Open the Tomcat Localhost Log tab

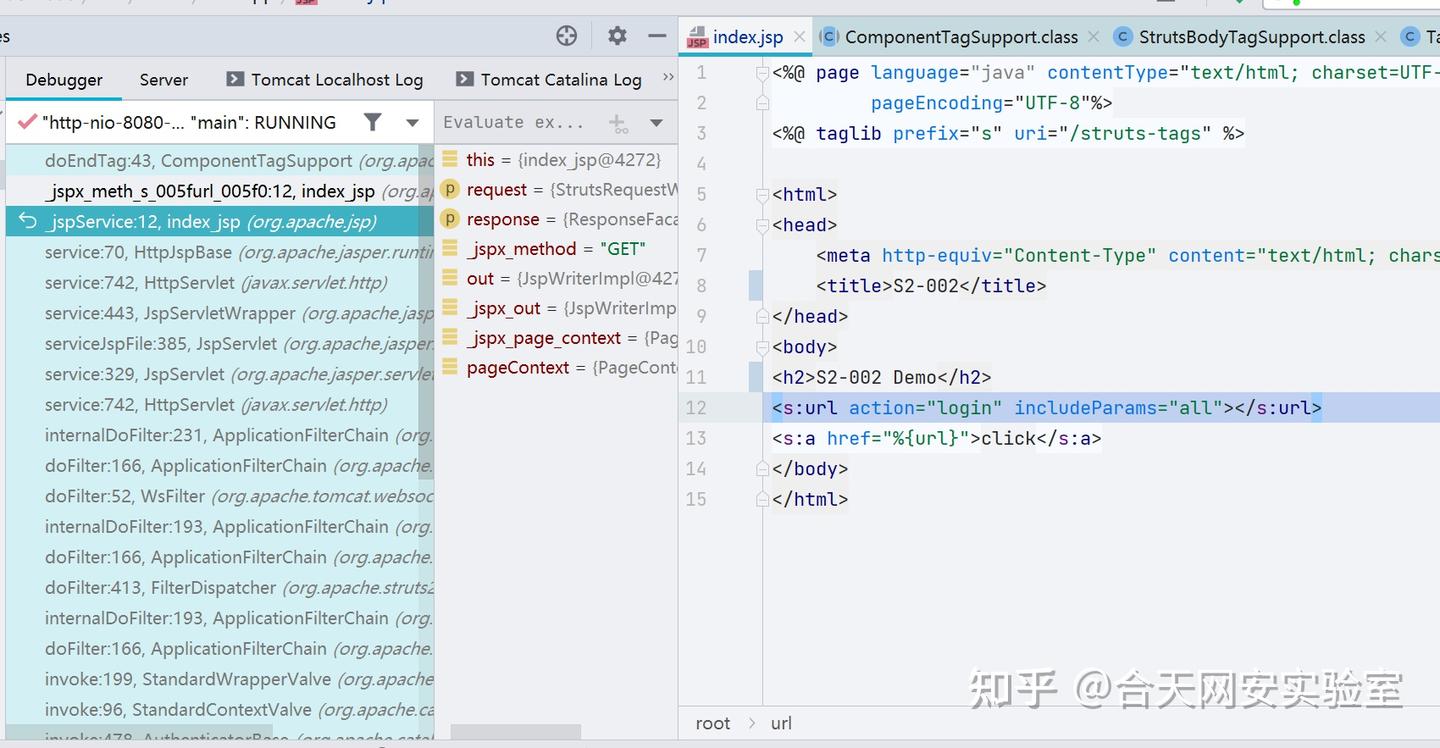(x=325, y=79)
